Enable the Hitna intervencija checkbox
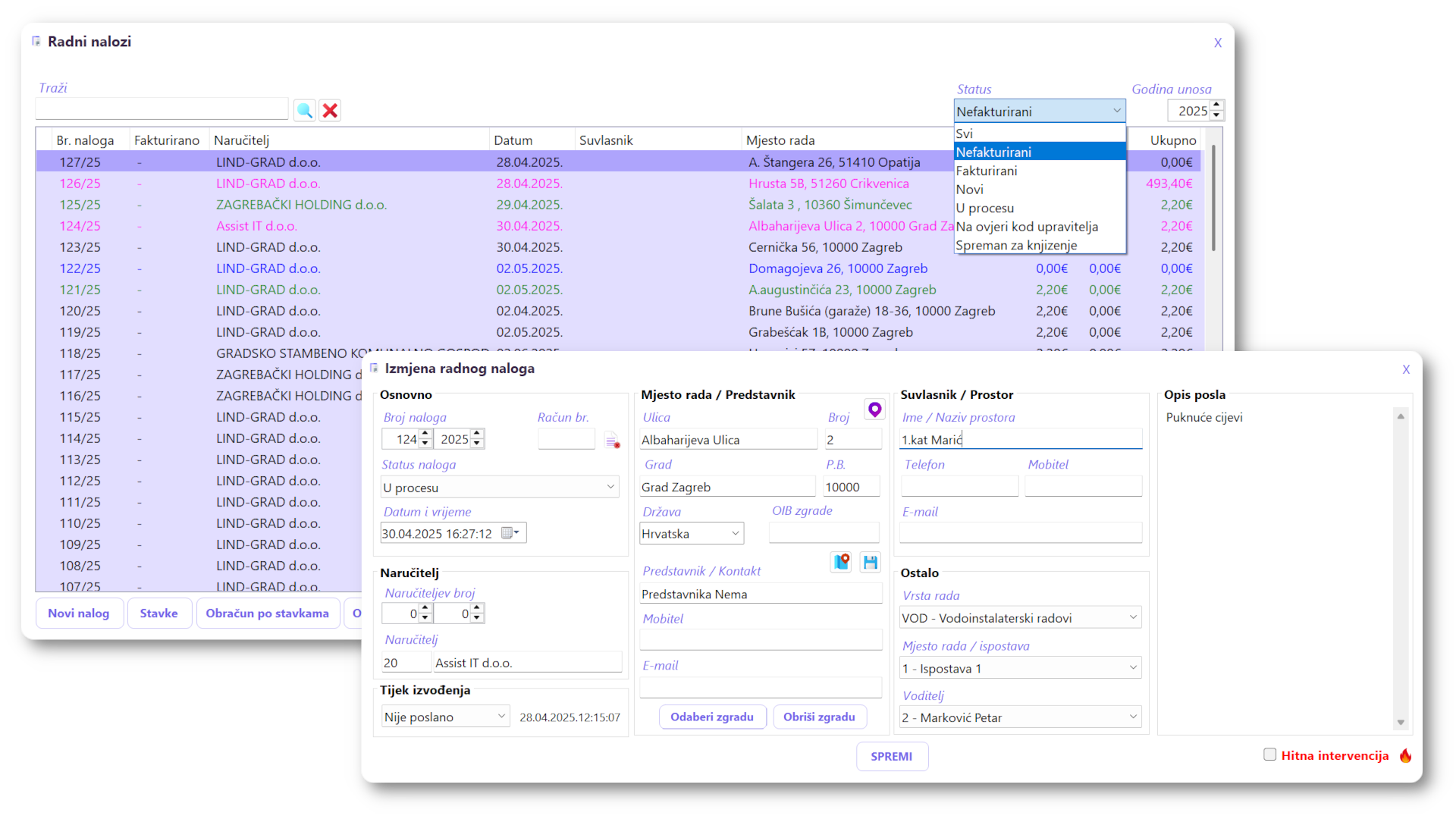 pos(1269,755)
